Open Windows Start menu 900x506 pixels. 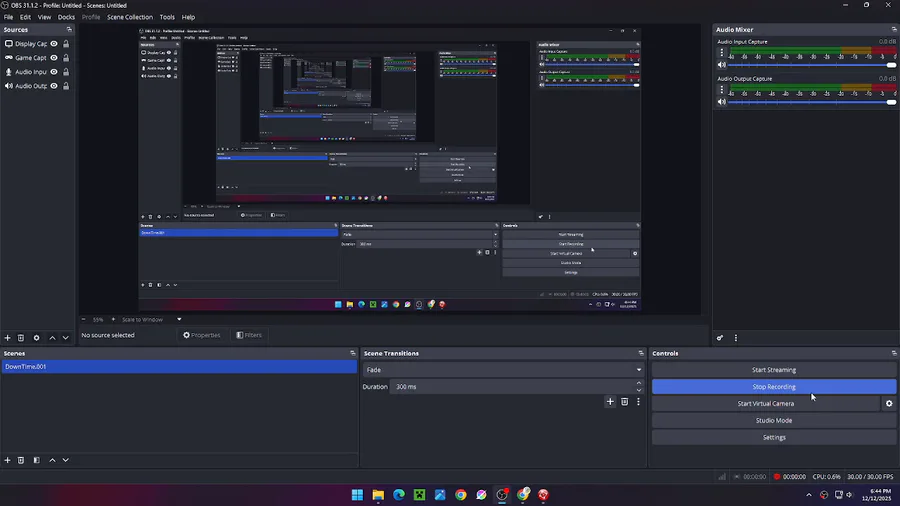(x=357, y=495)
